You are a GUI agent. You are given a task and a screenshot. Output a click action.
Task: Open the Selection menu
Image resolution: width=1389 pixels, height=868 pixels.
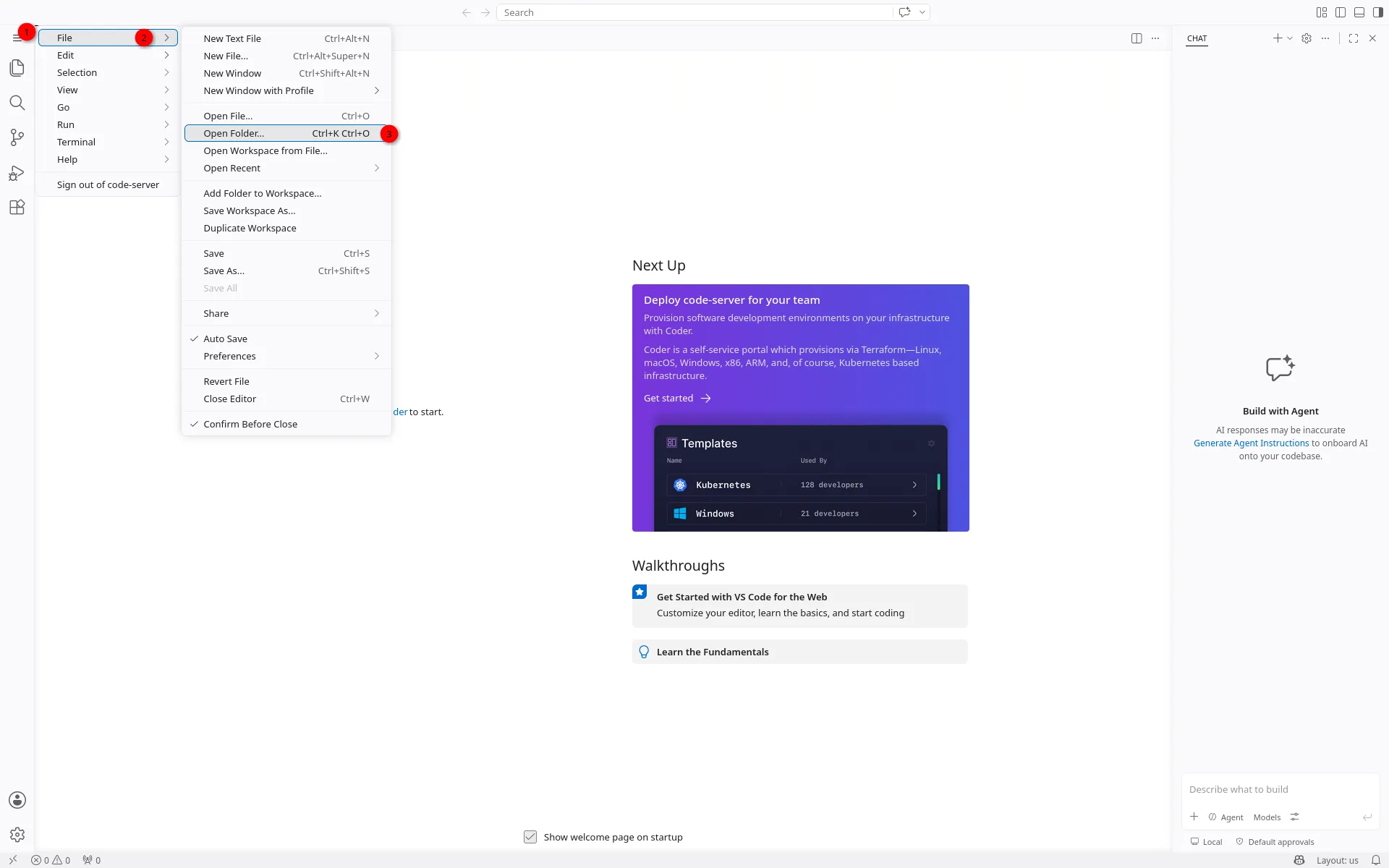(x=108, y=72)
